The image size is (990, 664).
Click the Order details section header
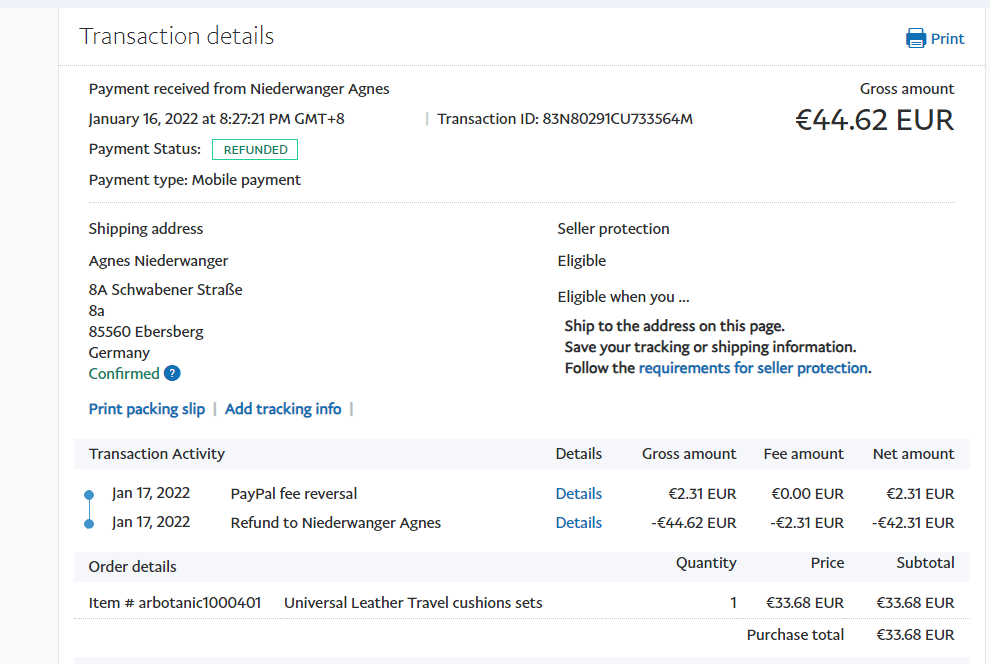(133, 567)
